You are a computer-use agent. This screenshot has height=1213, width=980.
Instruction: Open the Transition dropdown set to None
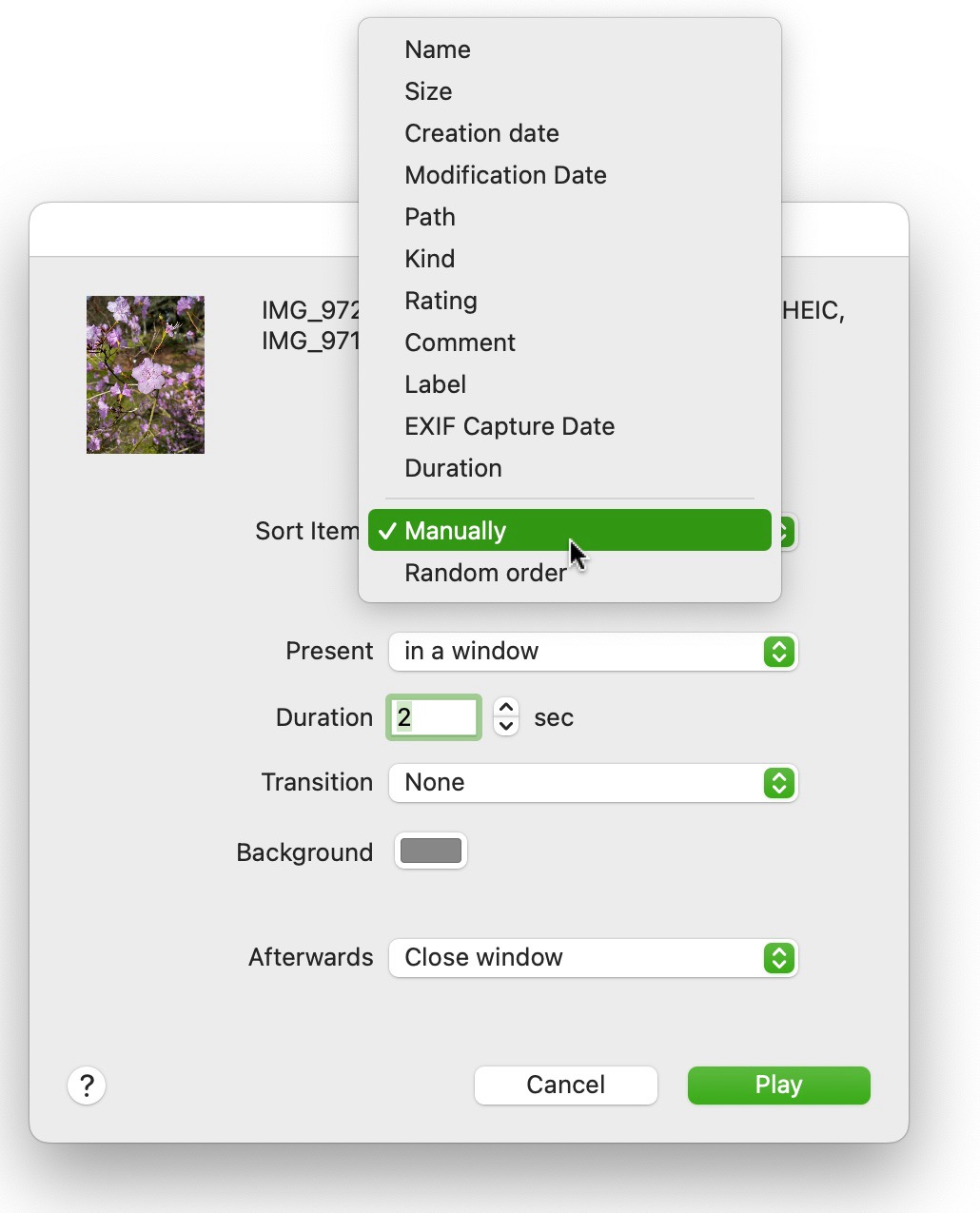pos(593,782)
